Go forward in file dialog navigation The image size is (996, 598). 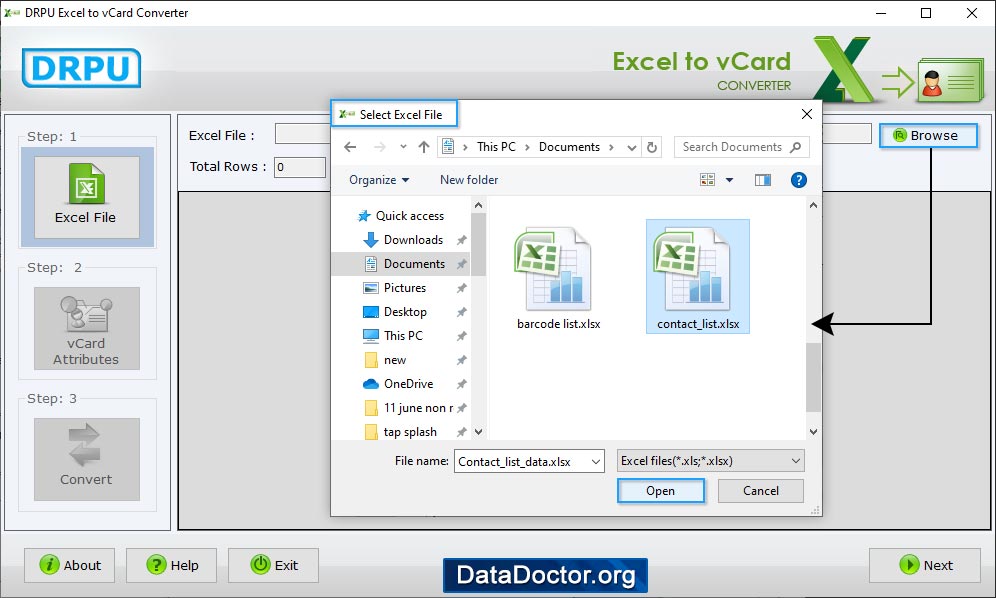pyautogui.click(x=380, y=147)
